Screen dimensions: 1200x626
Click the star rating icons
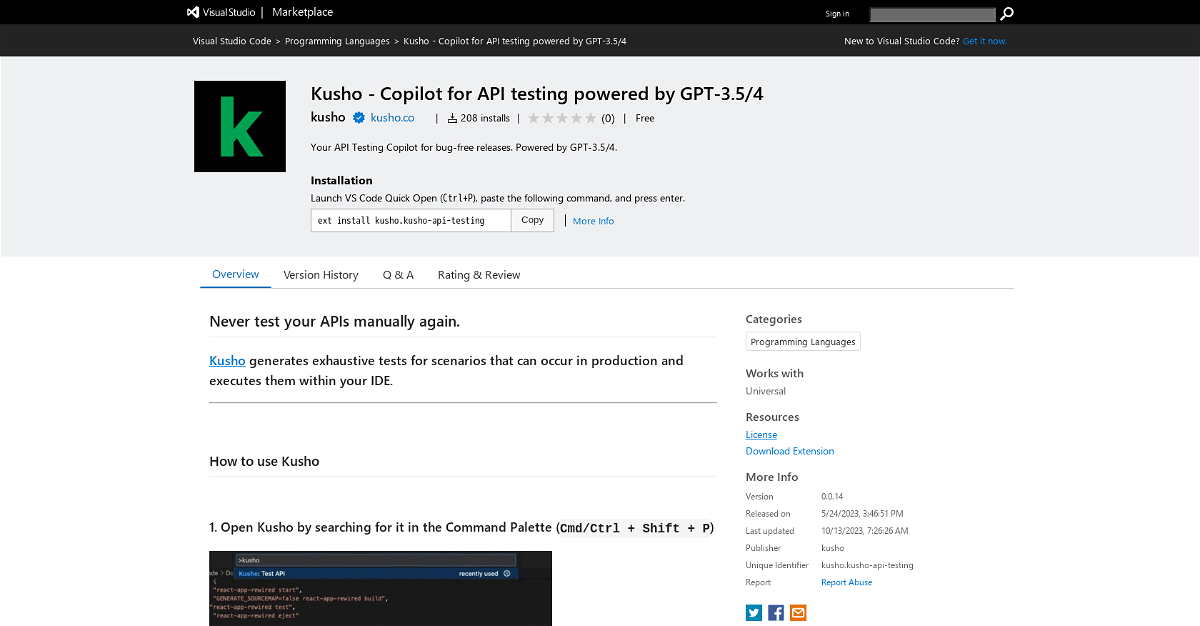pos(562,118)
